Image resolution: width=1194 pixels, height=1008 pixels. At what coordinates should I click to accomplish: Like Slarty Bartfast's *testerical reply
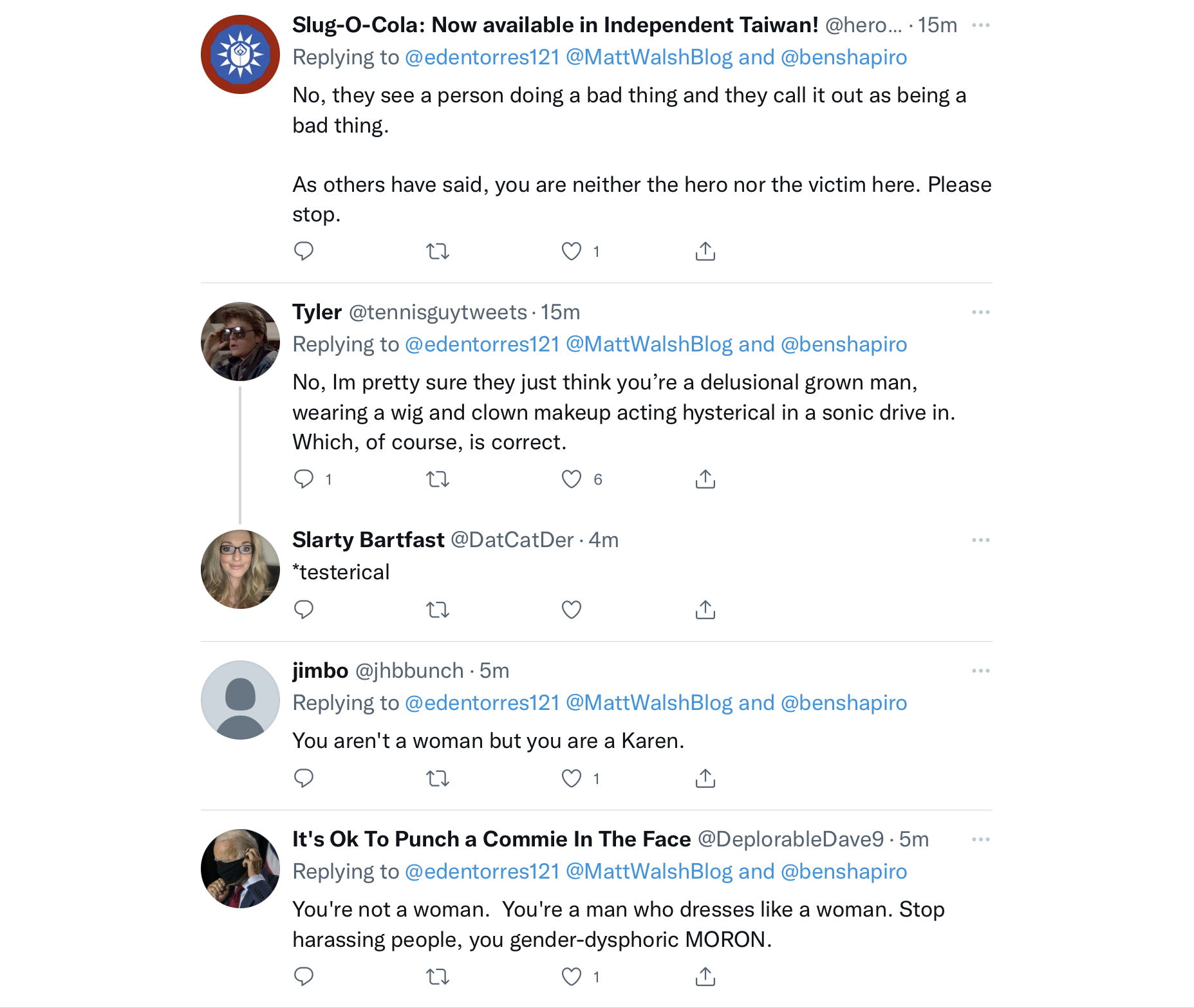click(571, 609)
